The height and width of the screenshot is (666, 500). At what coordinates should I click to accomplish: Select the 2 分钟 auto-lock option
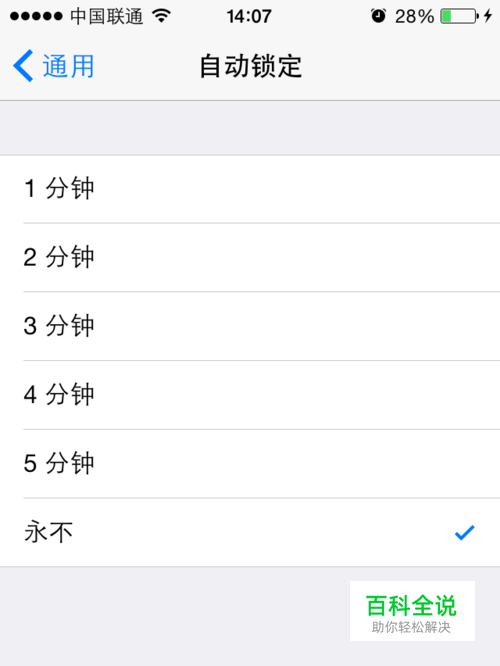pos(250,257)
